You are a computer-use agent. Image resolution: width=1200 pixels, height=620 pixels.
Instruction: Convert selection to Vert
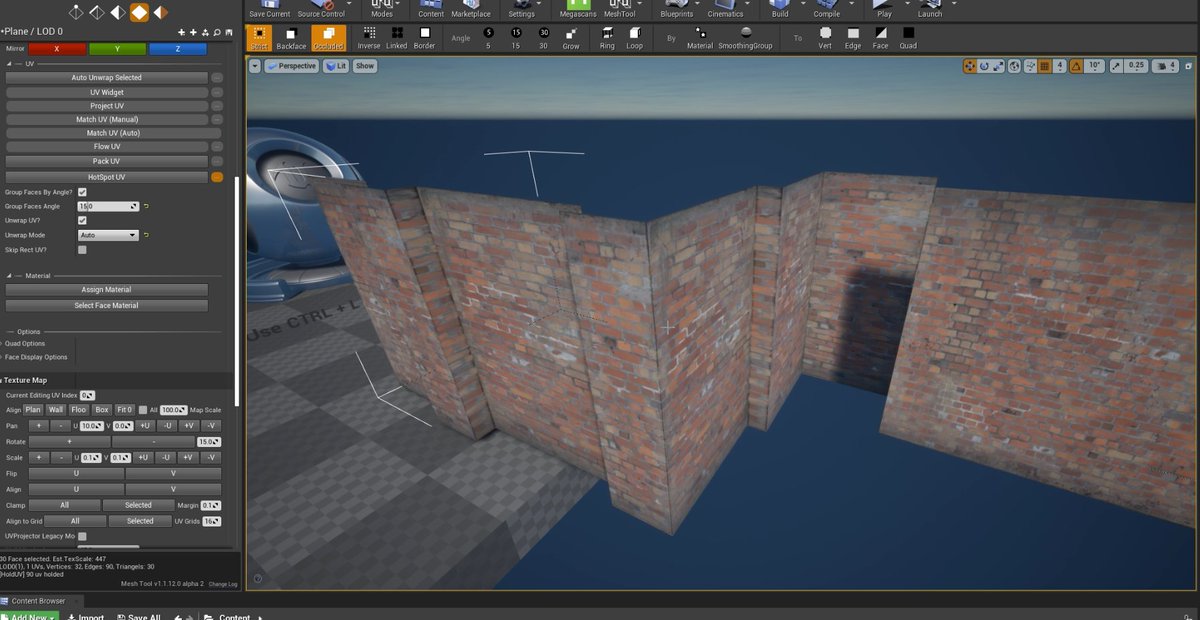pyautogui.click(x=825, y=39)
